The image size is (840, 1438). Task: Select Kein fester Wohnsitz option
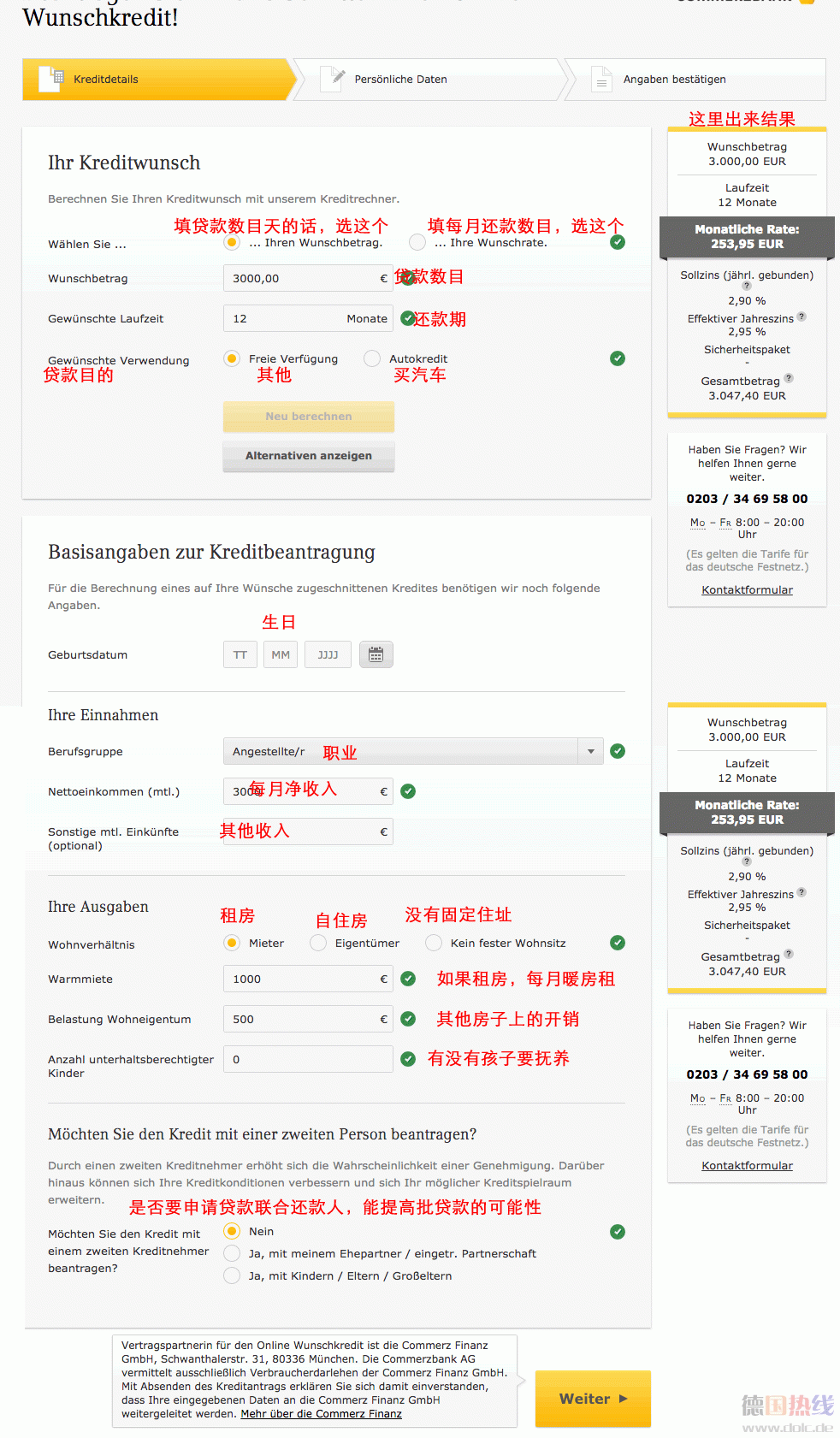click(x=434, y=943)
